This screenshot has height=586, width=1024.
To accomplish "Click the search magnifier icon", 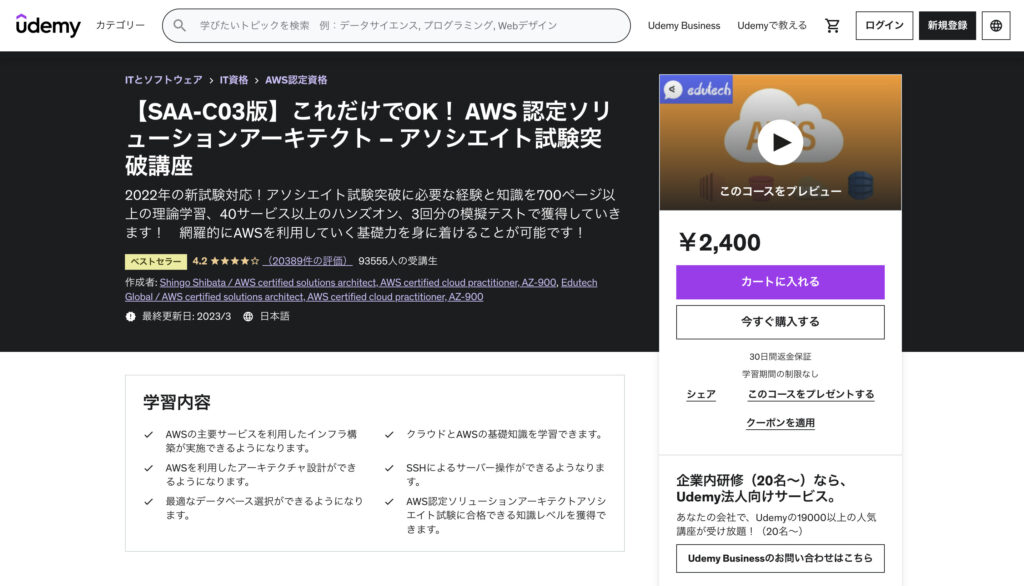I will tap(180, 25).
